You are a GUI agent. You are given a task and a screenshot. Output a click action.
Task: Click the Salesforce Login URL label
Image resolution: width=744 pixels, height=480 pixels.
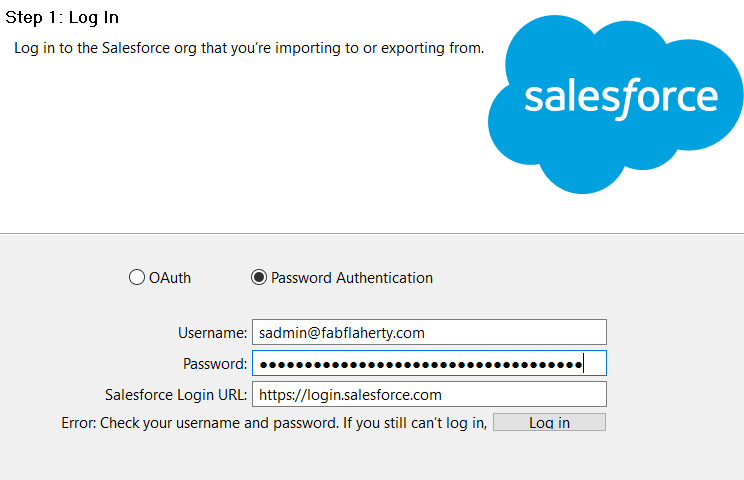[176, 395]
